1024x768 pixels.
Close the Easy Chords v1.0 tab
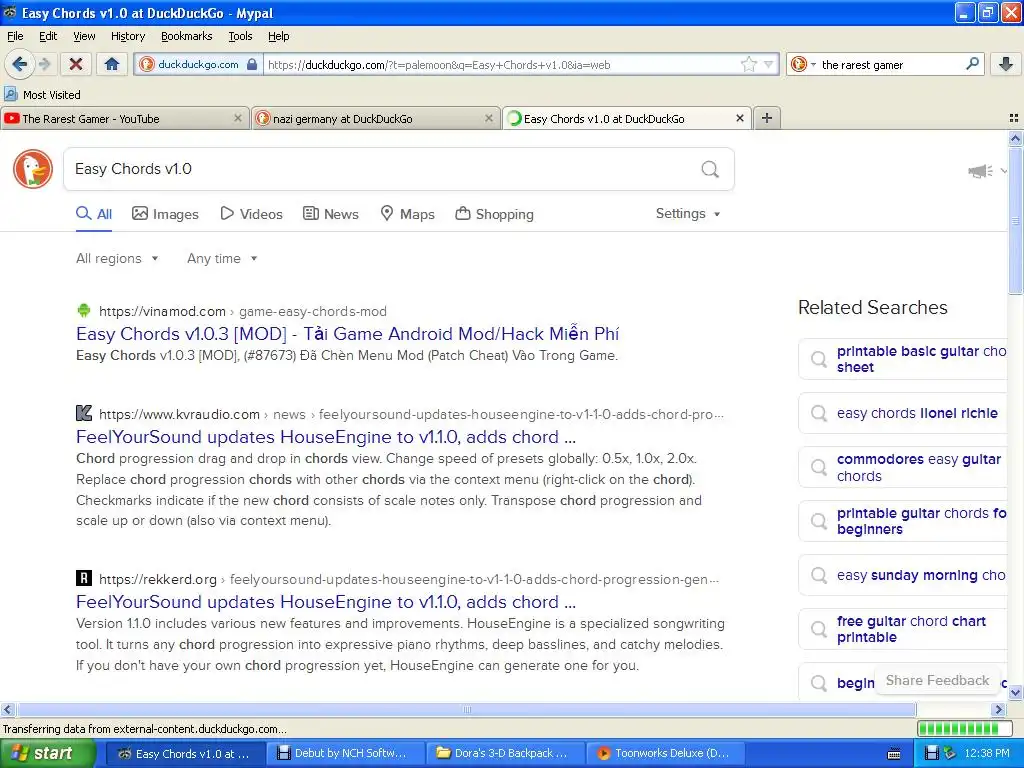pos(740,118)
